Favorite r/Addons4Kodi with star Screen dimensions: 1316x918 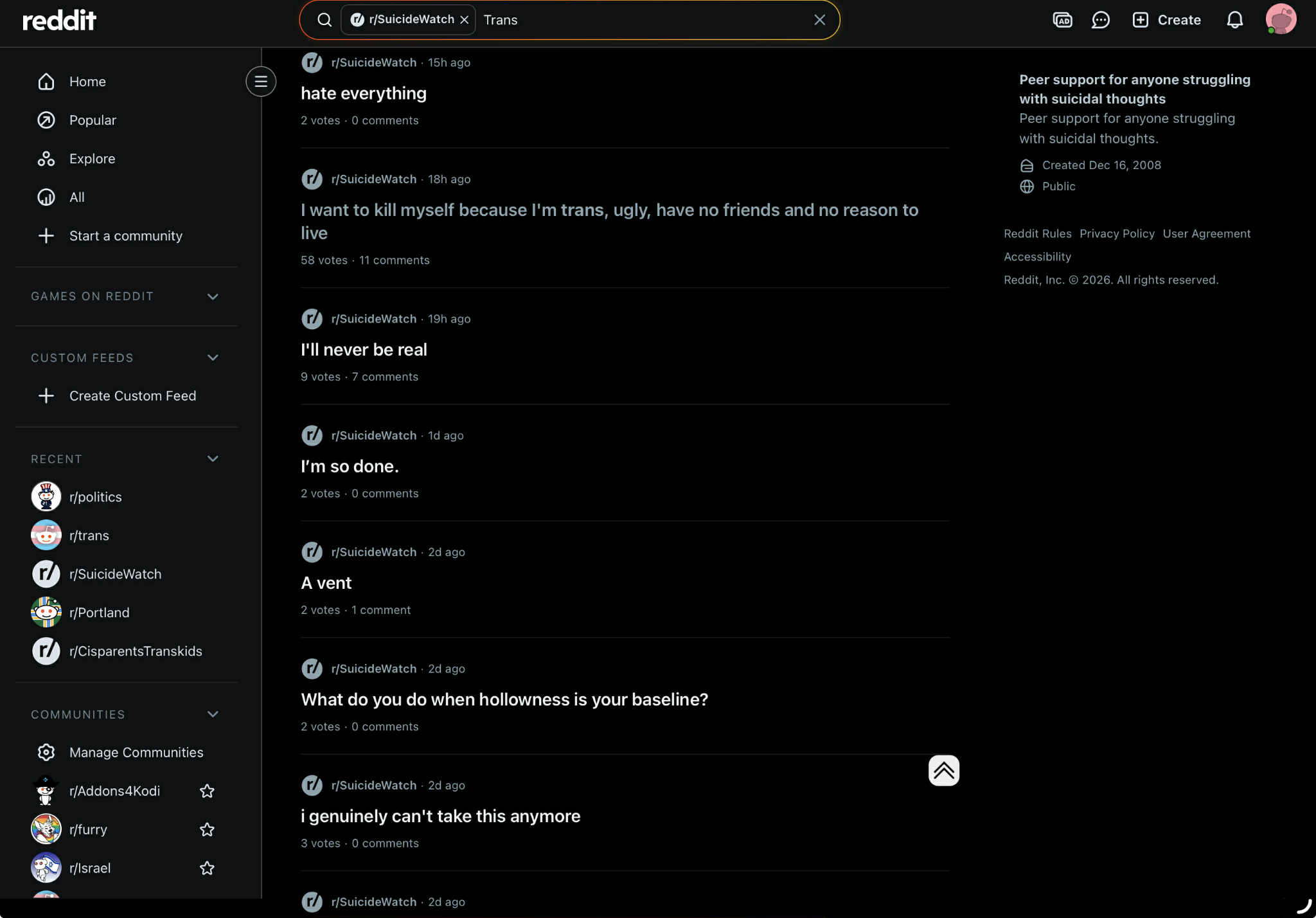pyautogui.click(x=207, y=791)
